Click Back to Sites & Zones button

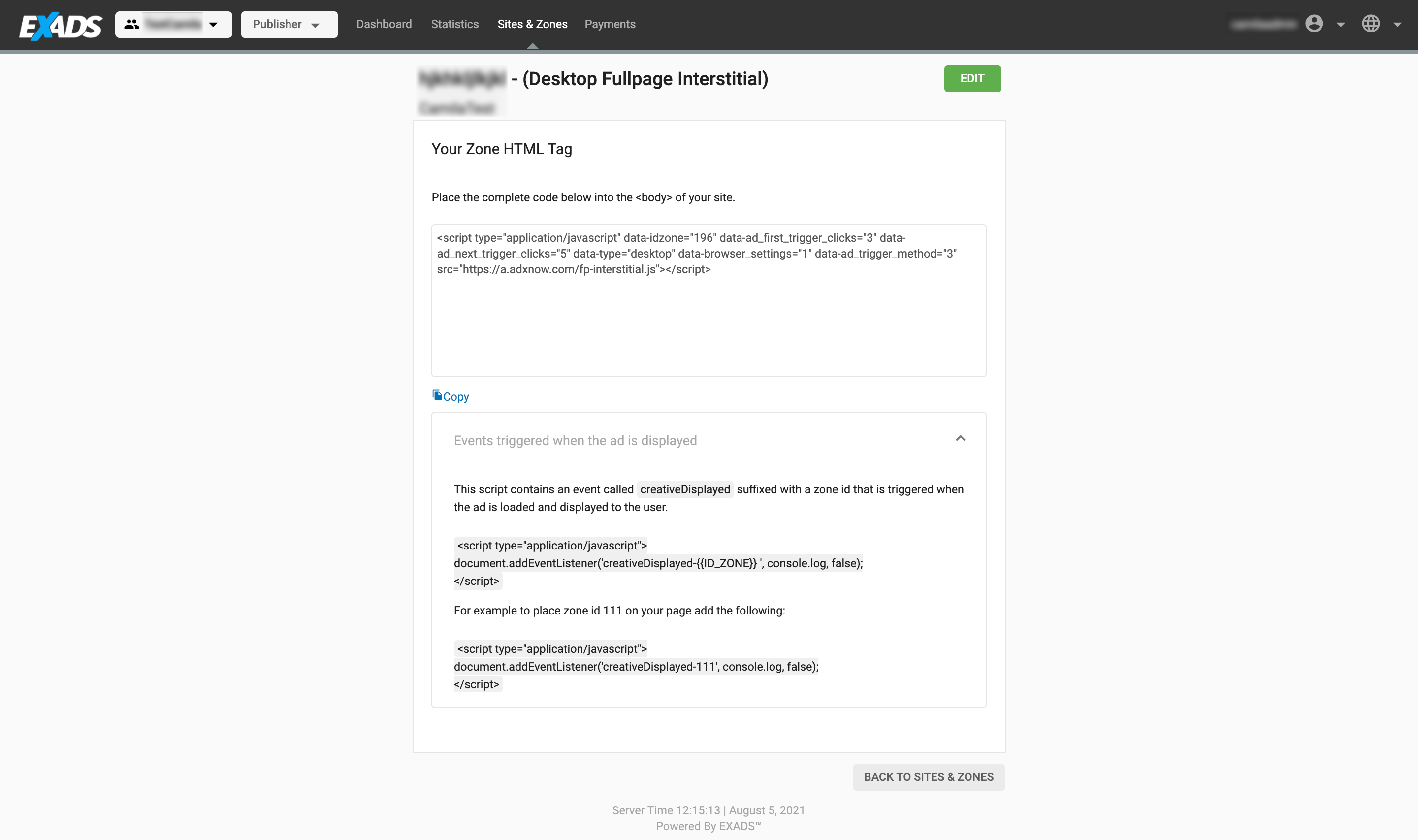click(x=928, y=777)
